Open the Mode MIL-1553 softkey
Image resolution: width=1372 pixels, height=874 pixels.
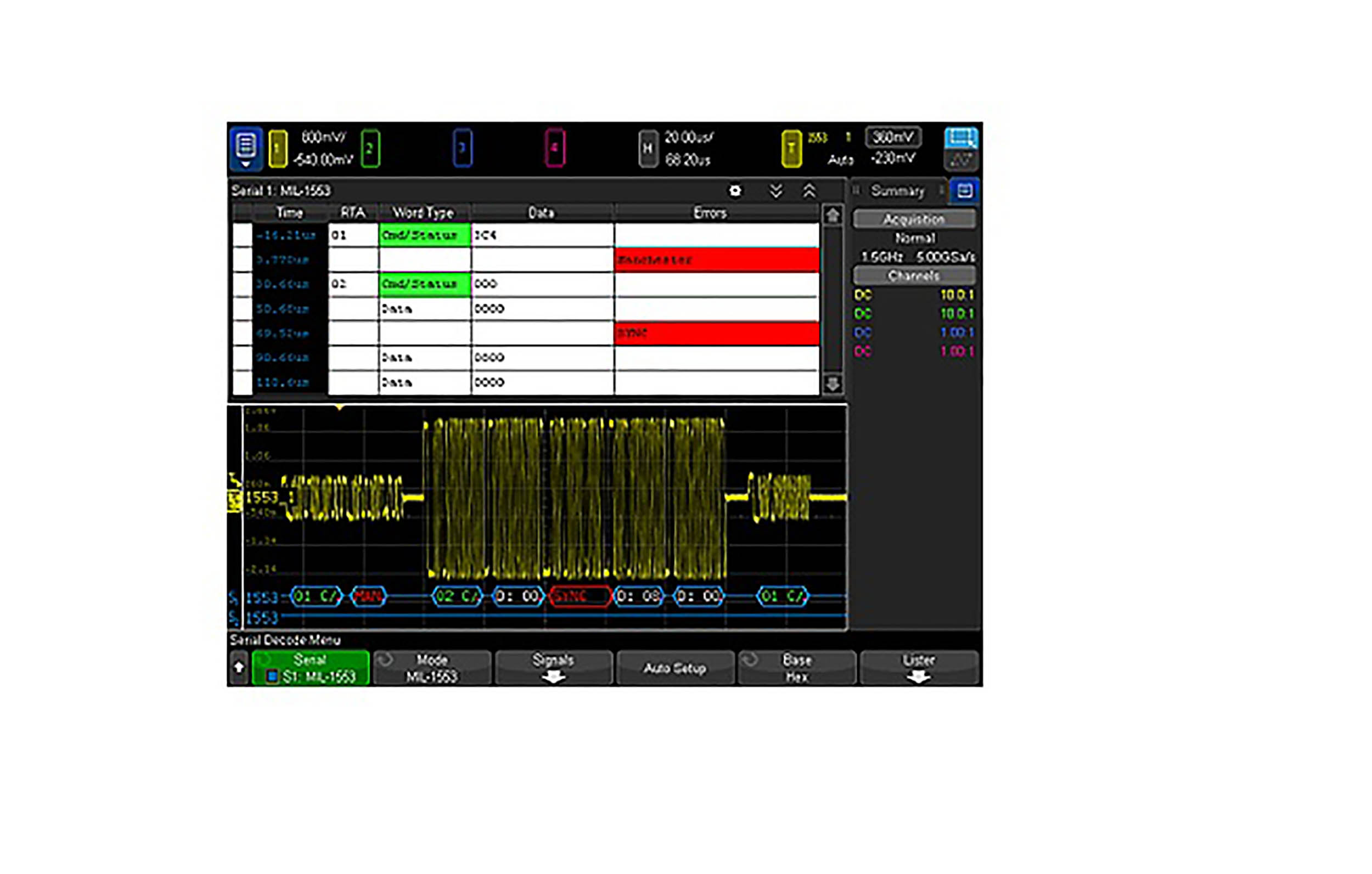[432, 667]
